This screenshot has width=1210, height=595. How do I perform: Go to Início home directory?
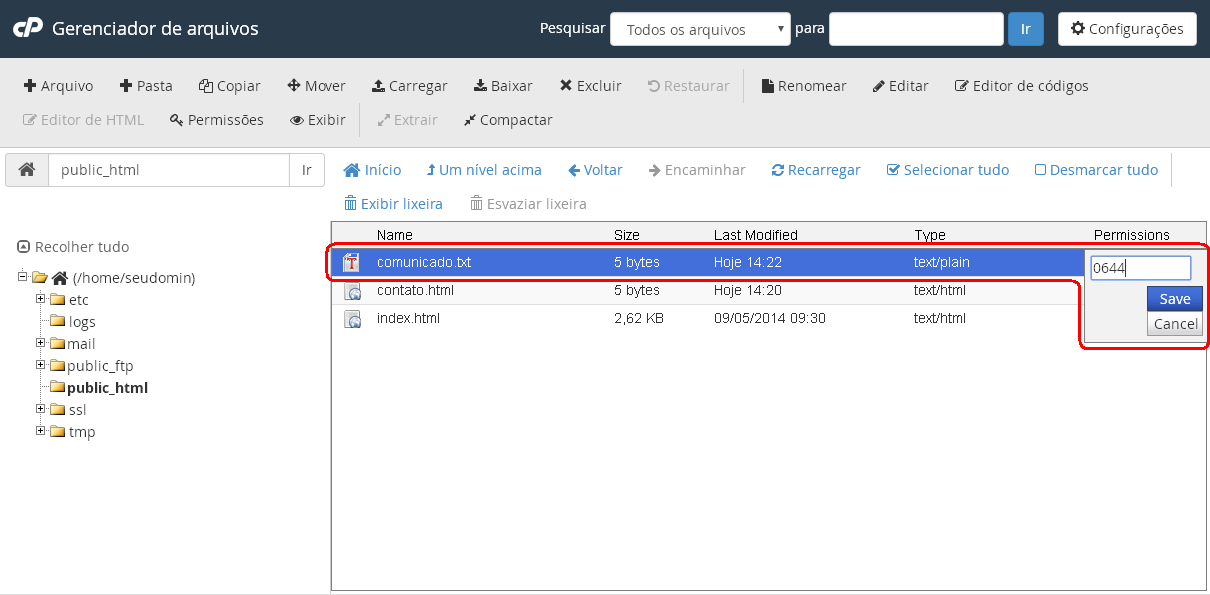coord(372,170)
